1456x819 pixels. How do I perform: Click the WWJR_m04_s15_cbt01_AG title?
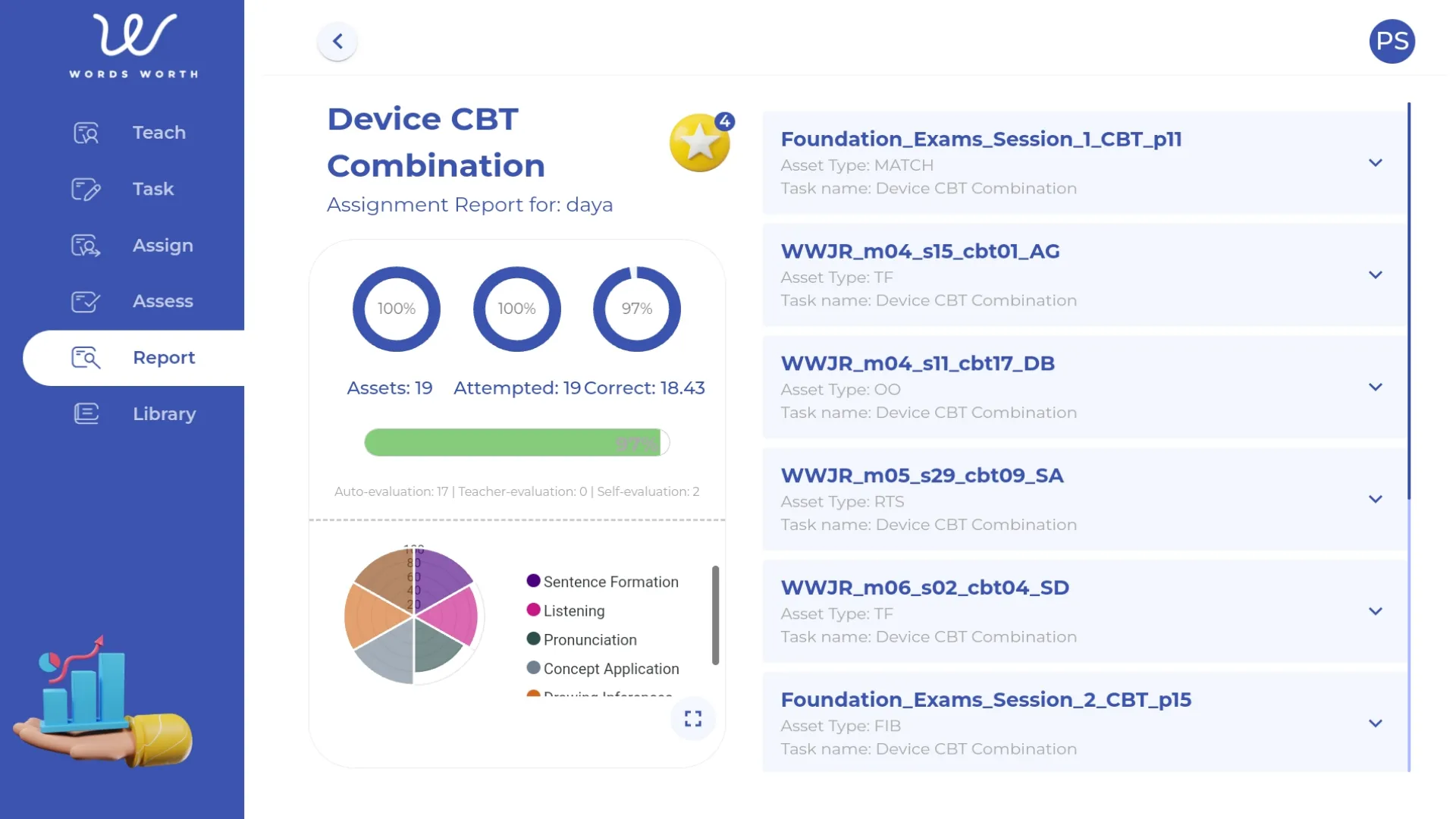(921, 251)
